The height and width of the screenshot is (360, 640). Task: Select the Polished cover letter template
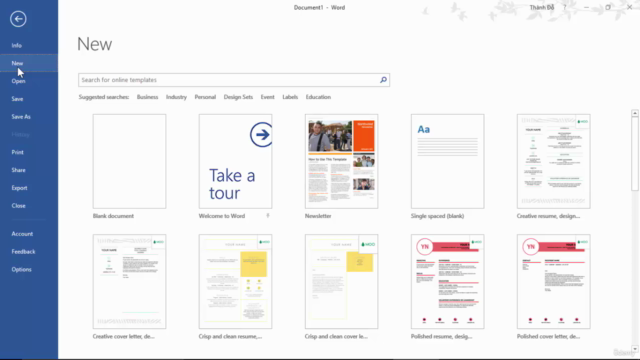point(553,282)
